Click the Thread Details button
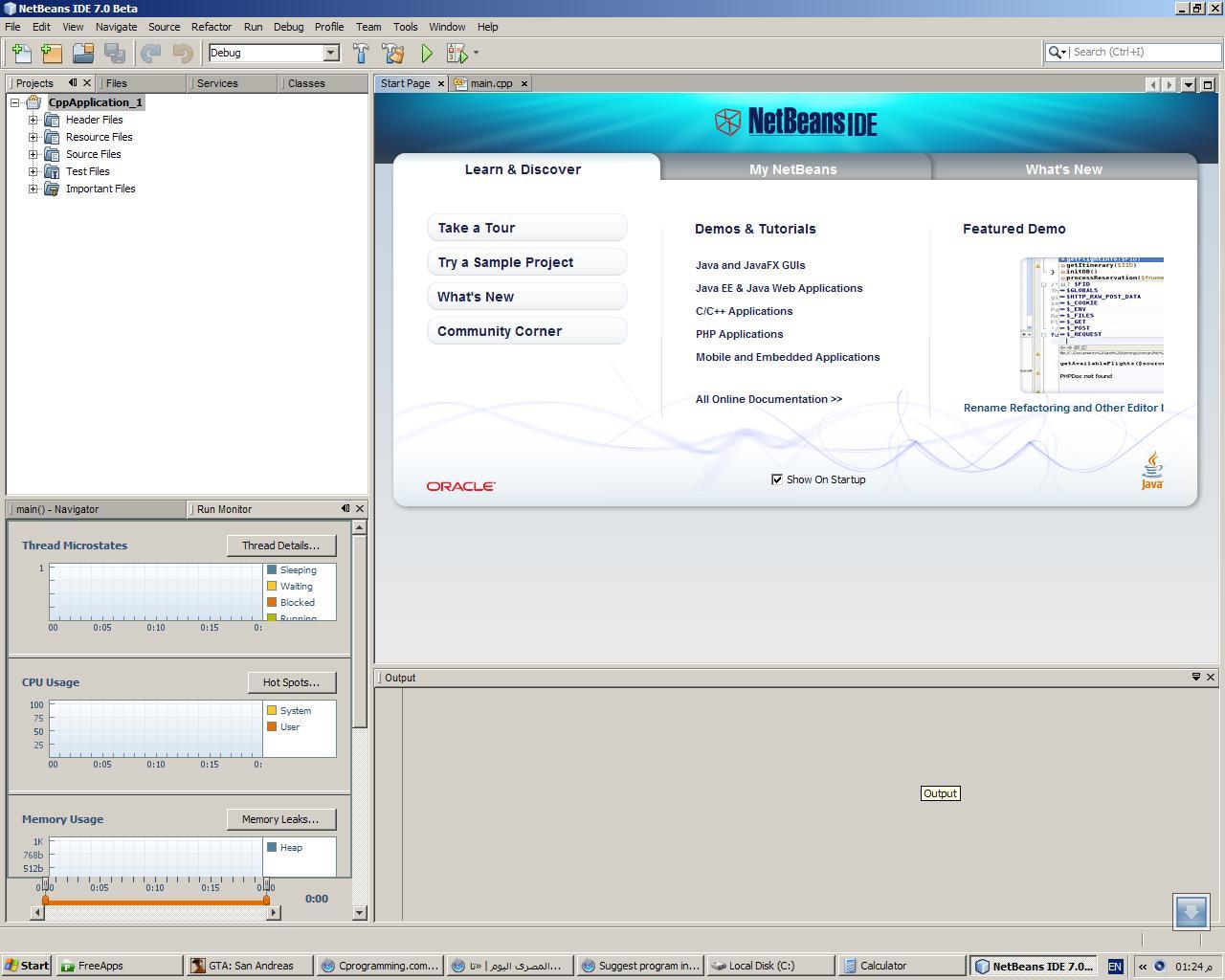The image size is (1225, 980). (x=280, y=546)
